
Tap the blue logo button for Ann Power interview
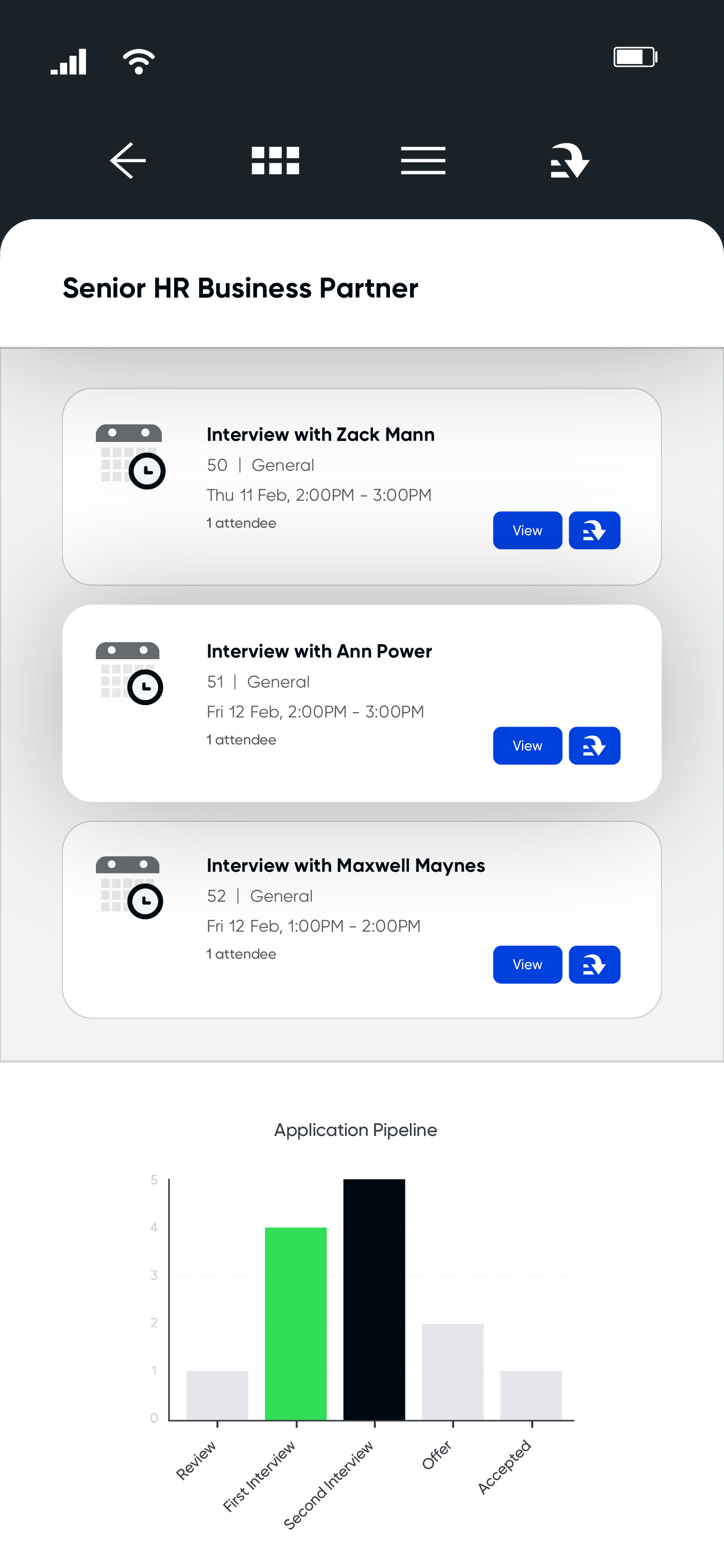point(594,746)
